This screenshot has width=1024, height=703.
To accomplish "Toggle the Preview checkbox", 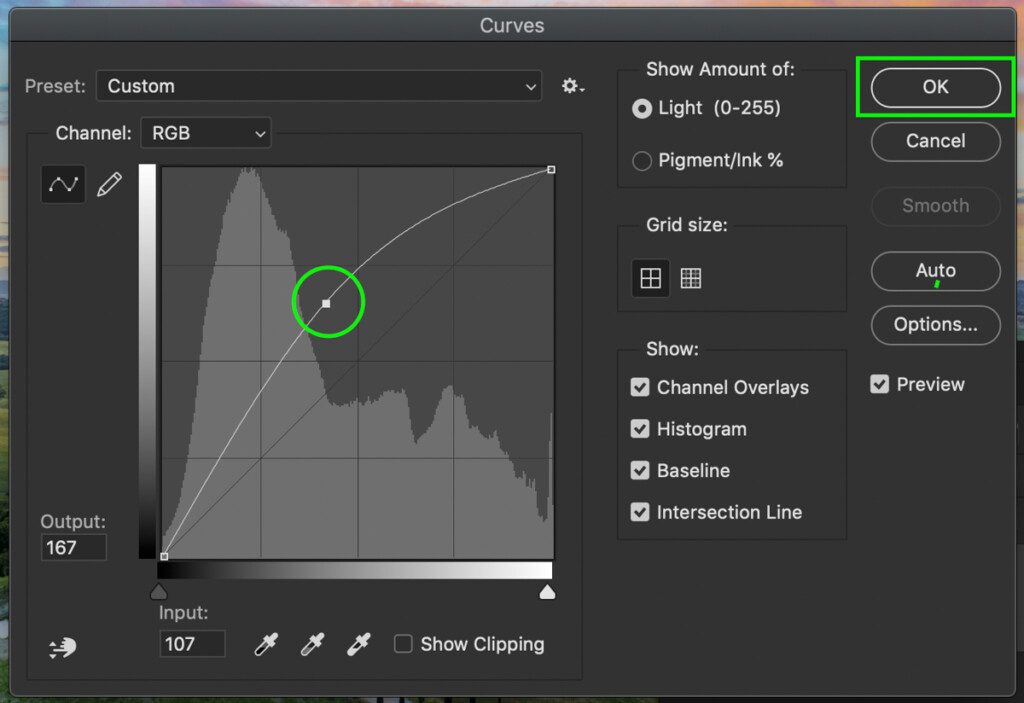I will pyautogui.click(x=880, y=384).
